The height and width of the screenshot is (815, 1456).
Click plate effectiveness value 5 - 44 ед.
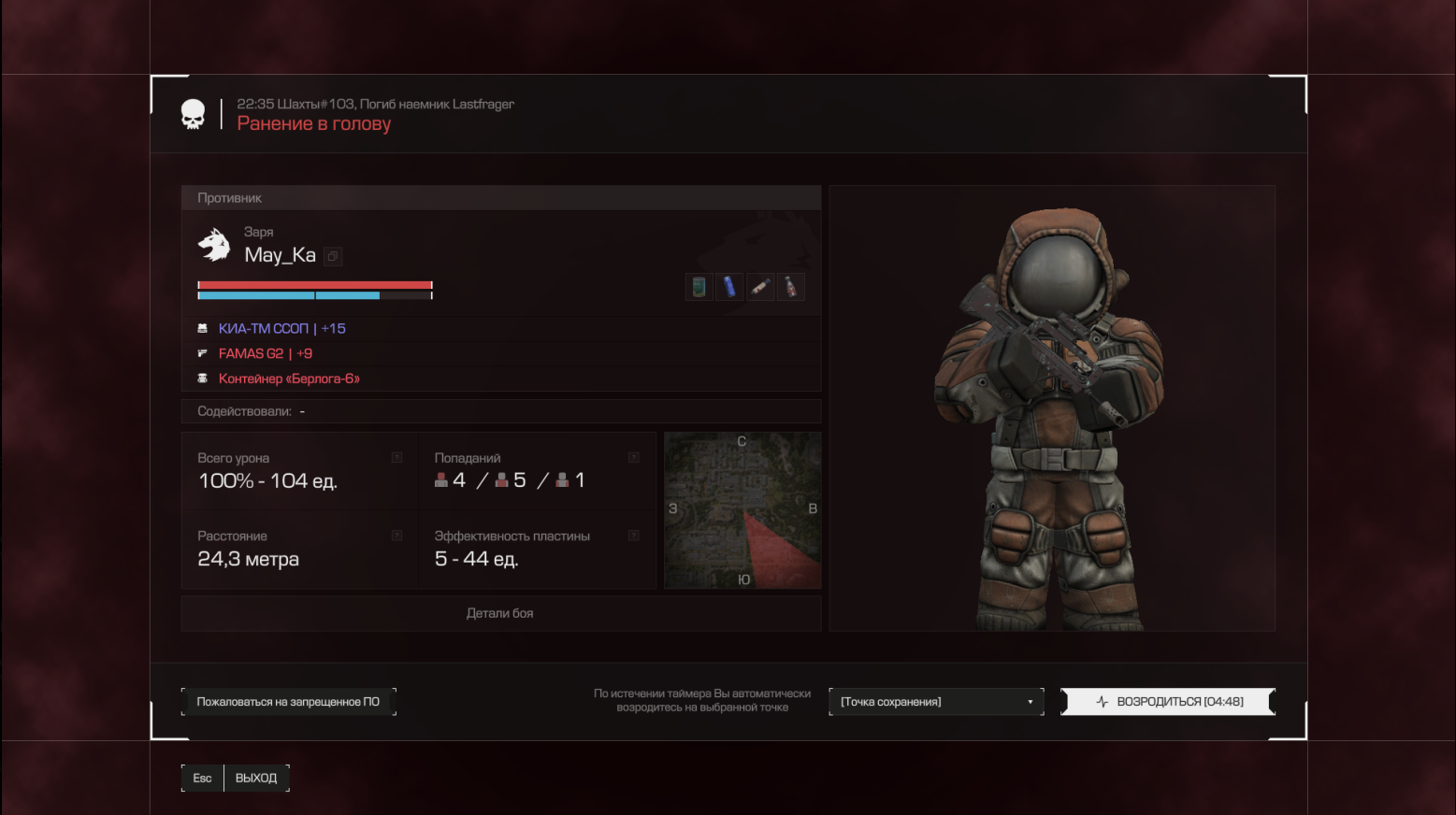tap(476, 559)
